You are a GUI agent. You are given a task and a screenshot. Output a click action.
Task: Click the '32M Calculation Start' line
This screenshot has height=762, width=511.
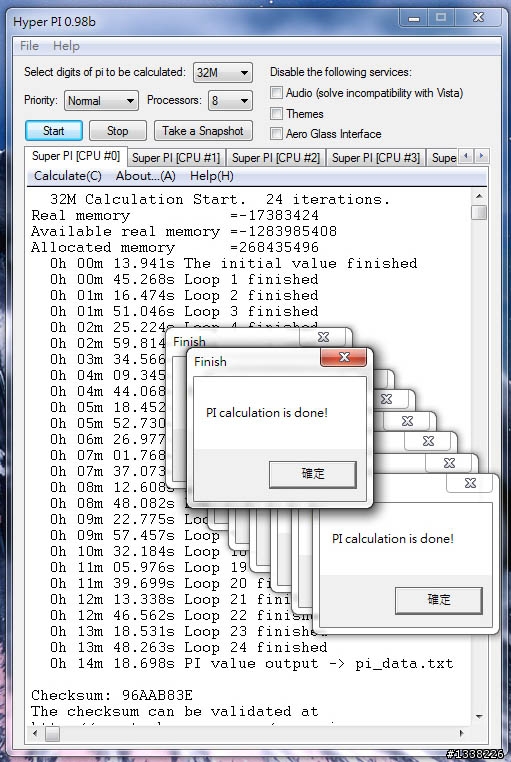[220, 199]
